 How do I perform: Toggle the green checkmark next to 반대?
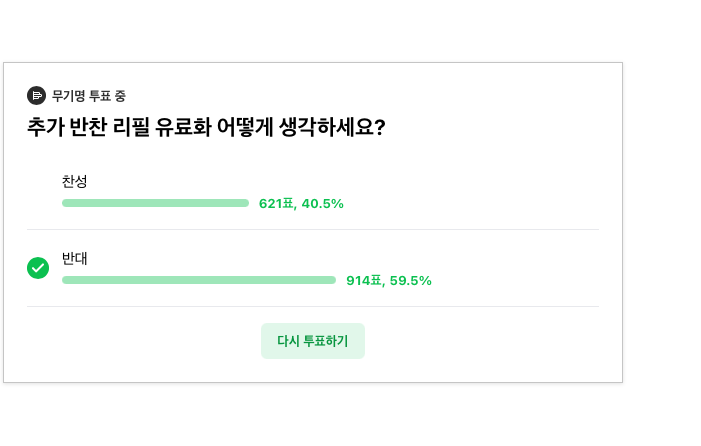pyautogui.click(x=38, y=268)
